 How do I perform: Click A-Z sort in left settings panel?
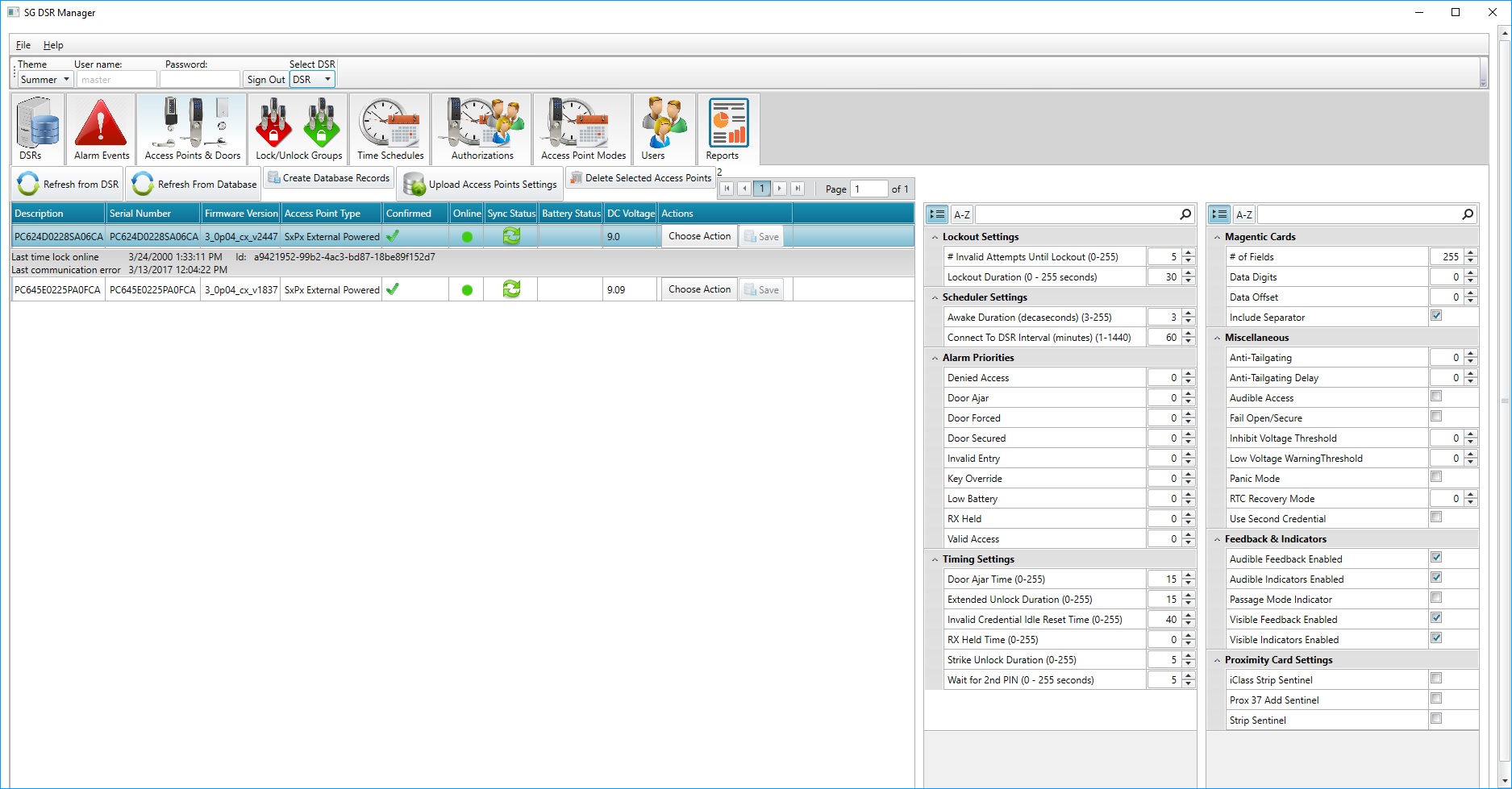(x=962, y=214)
